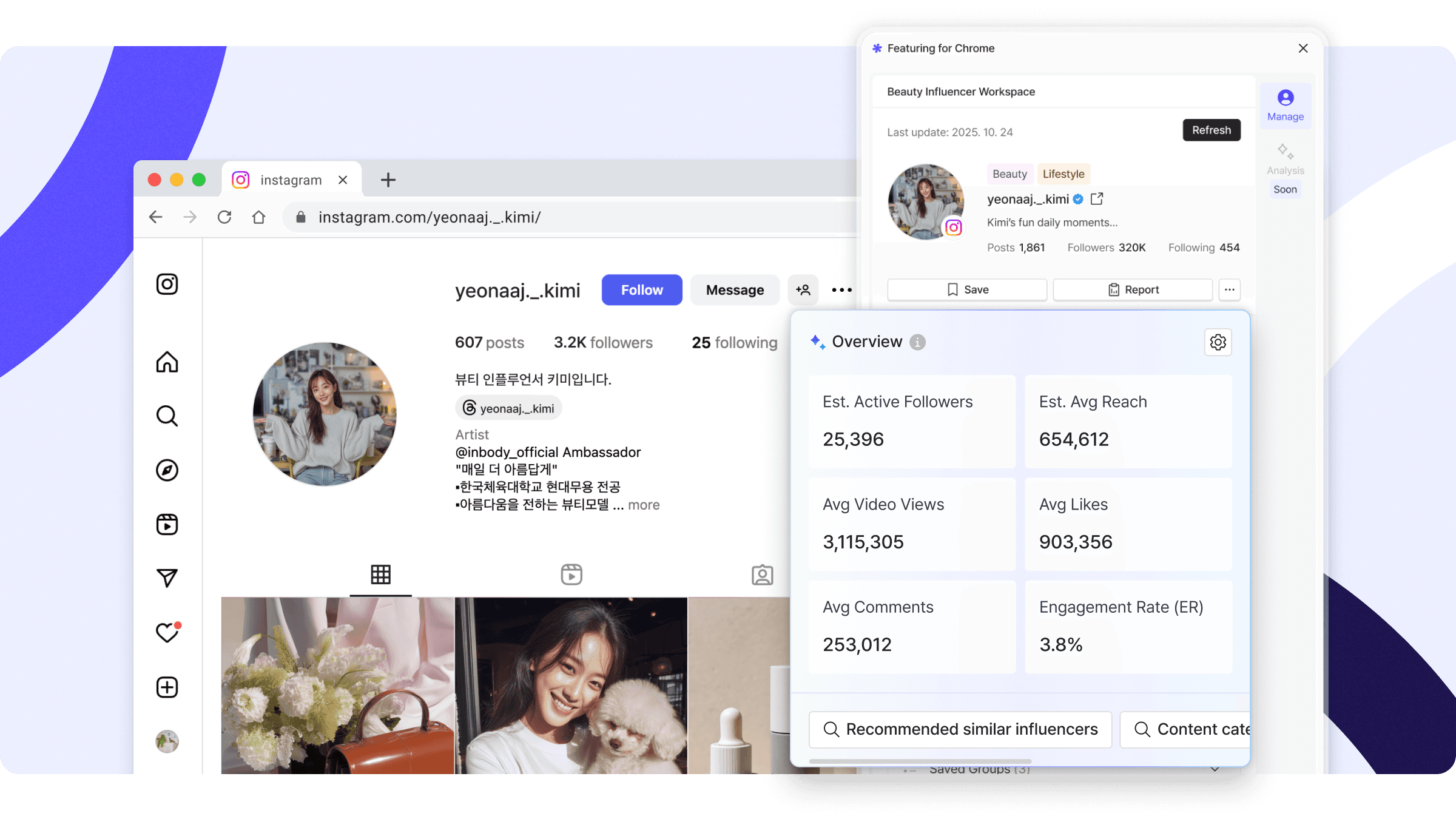The width and height of the screenshot is (1456, 819).
Task: Click the add-similar-accounts person icon
Action: coord(803,290)
